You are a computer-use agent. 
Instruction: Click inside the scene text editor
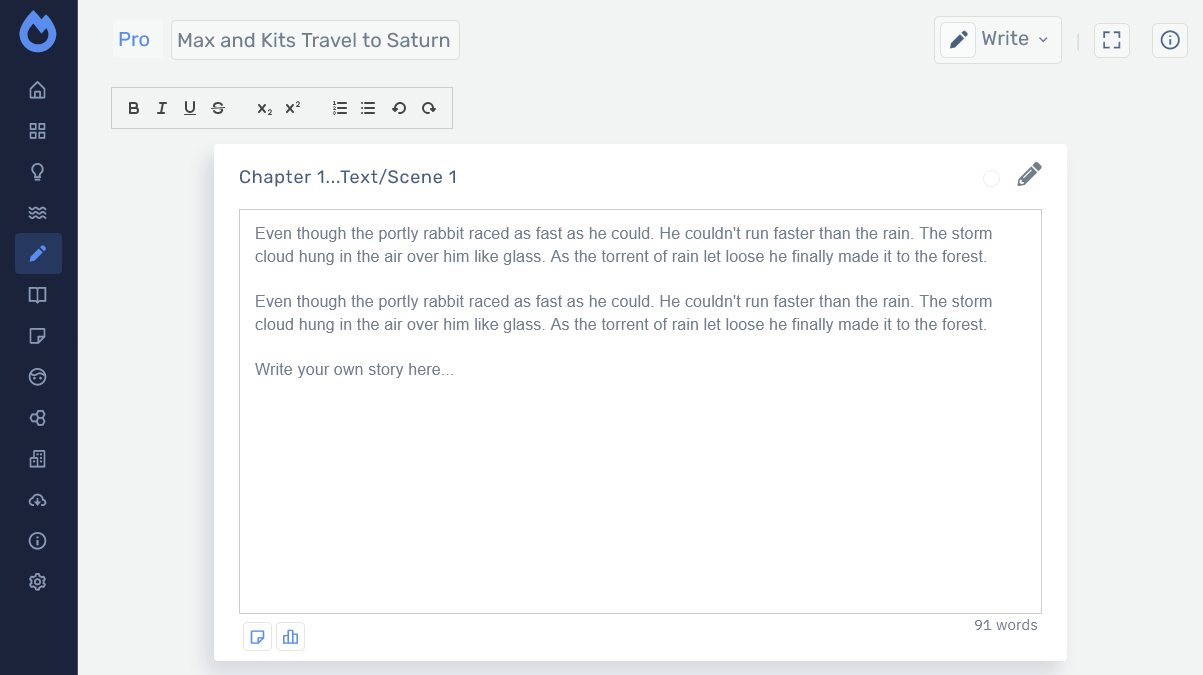(640, 480)
